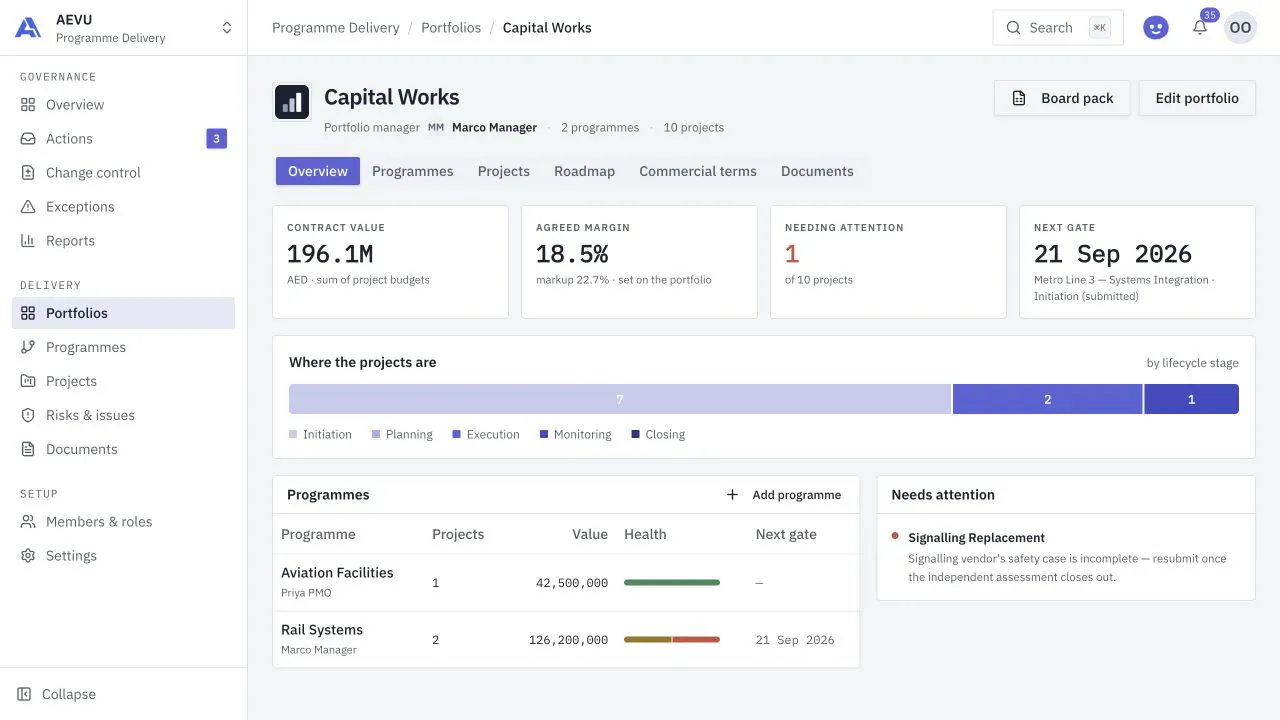
Task: Open Reports in the sidebar
Action: (124, 241)
